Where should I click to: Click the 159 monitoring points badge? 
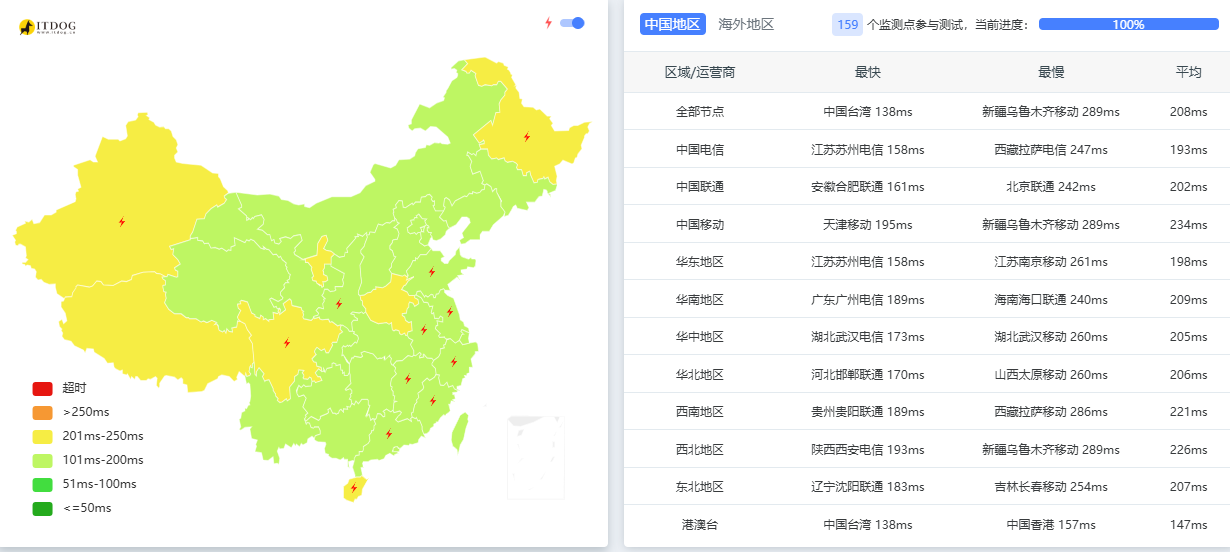tap(847, 24)
